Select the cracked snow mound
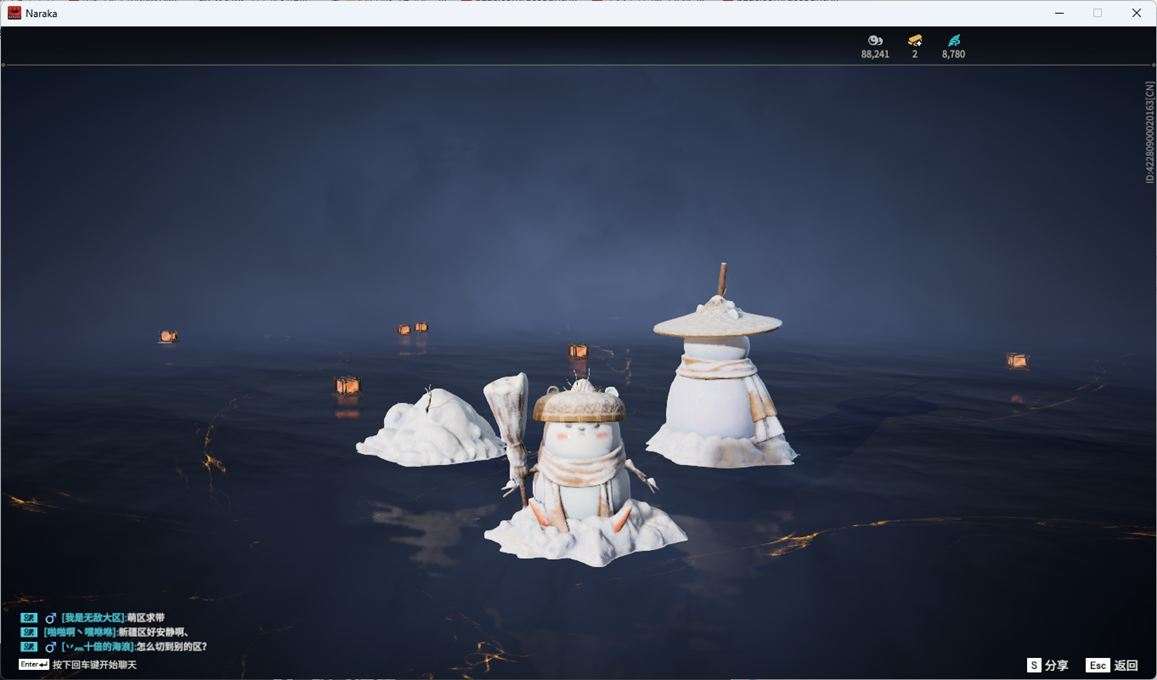Screen dimensions: 1157x680 (431, 429)
